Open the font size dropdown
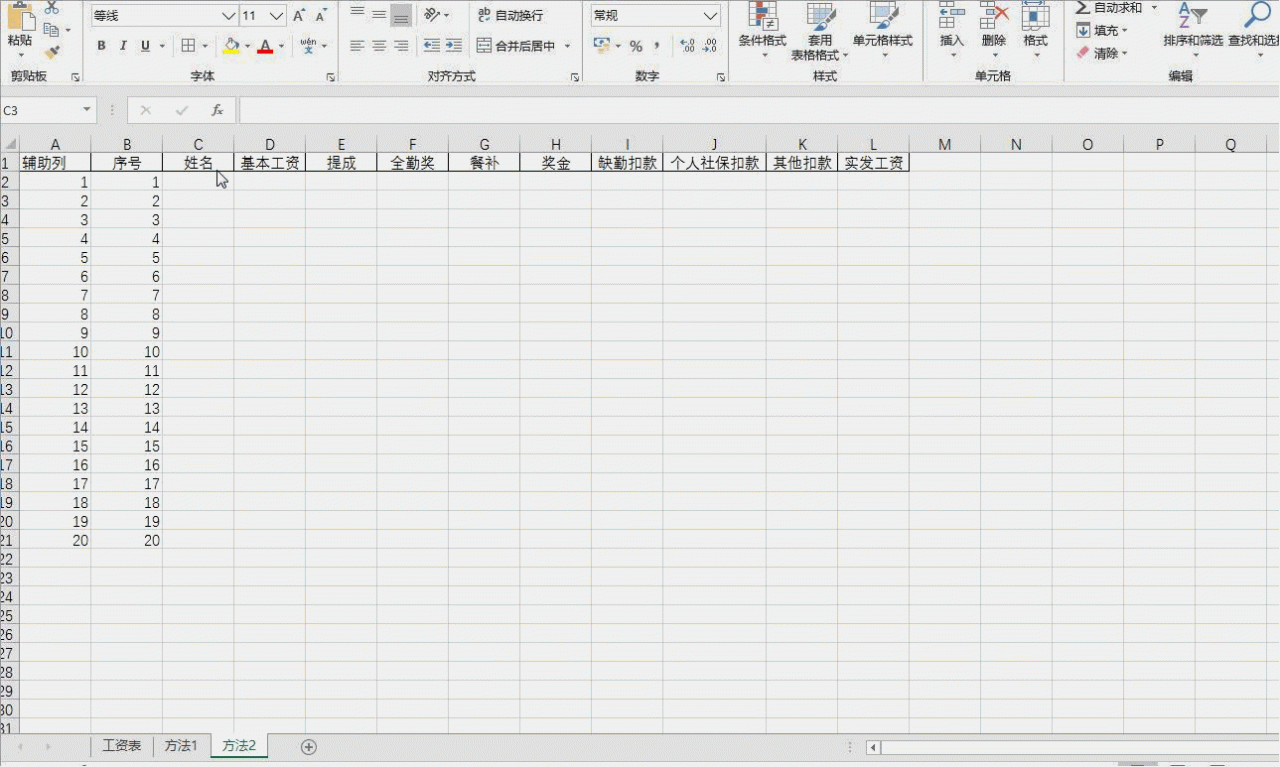The image size is (1280, 767). [x=277, y=16]
